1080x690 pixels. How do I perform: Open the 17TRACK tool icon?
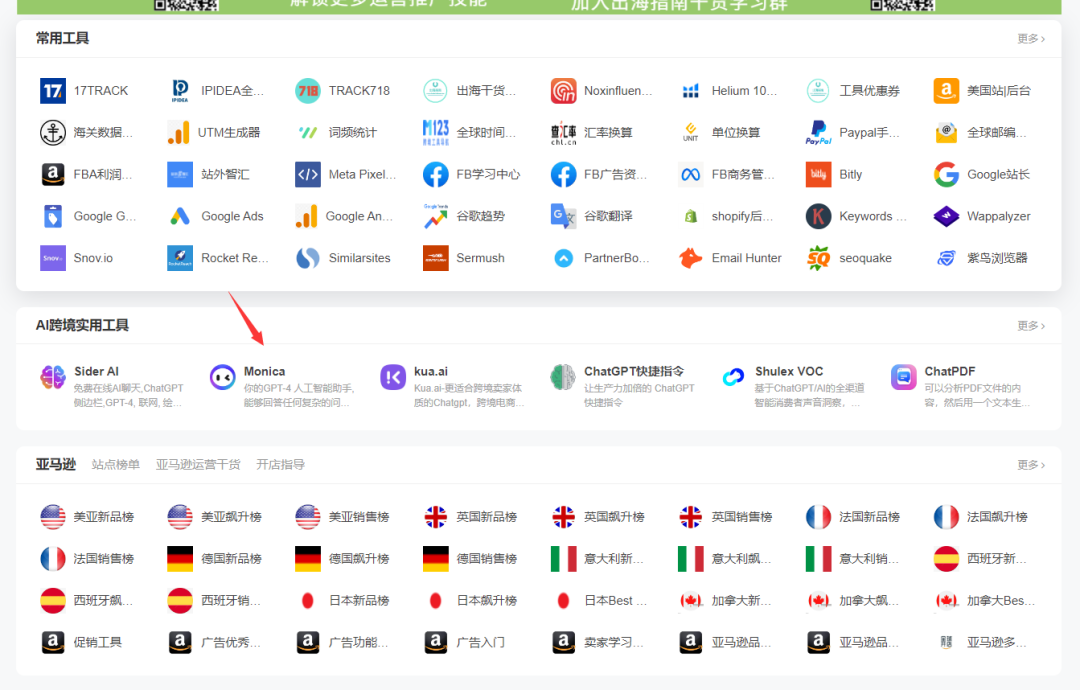pos(53,91)
